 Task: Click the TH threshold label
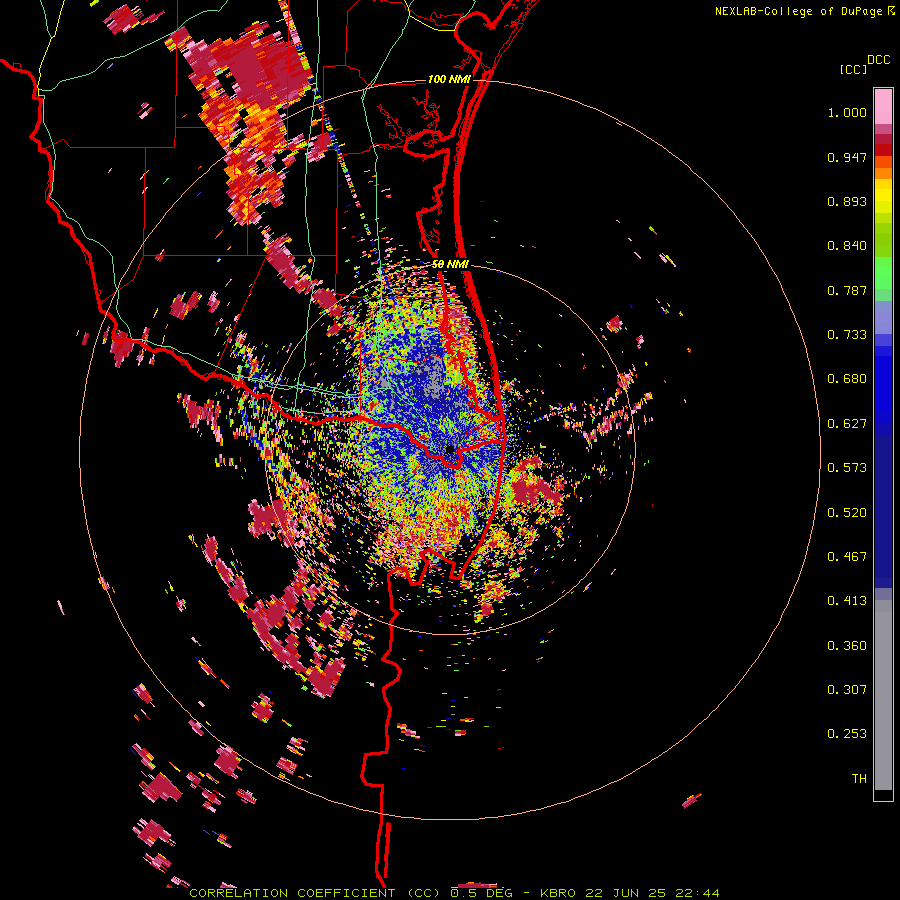(859, 779)
